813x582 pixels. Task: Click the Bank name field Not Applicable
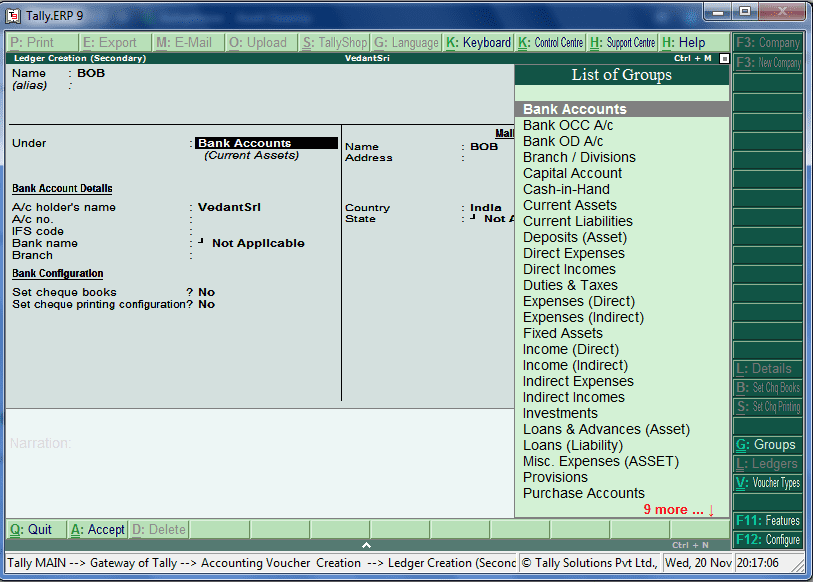[258, 243]
